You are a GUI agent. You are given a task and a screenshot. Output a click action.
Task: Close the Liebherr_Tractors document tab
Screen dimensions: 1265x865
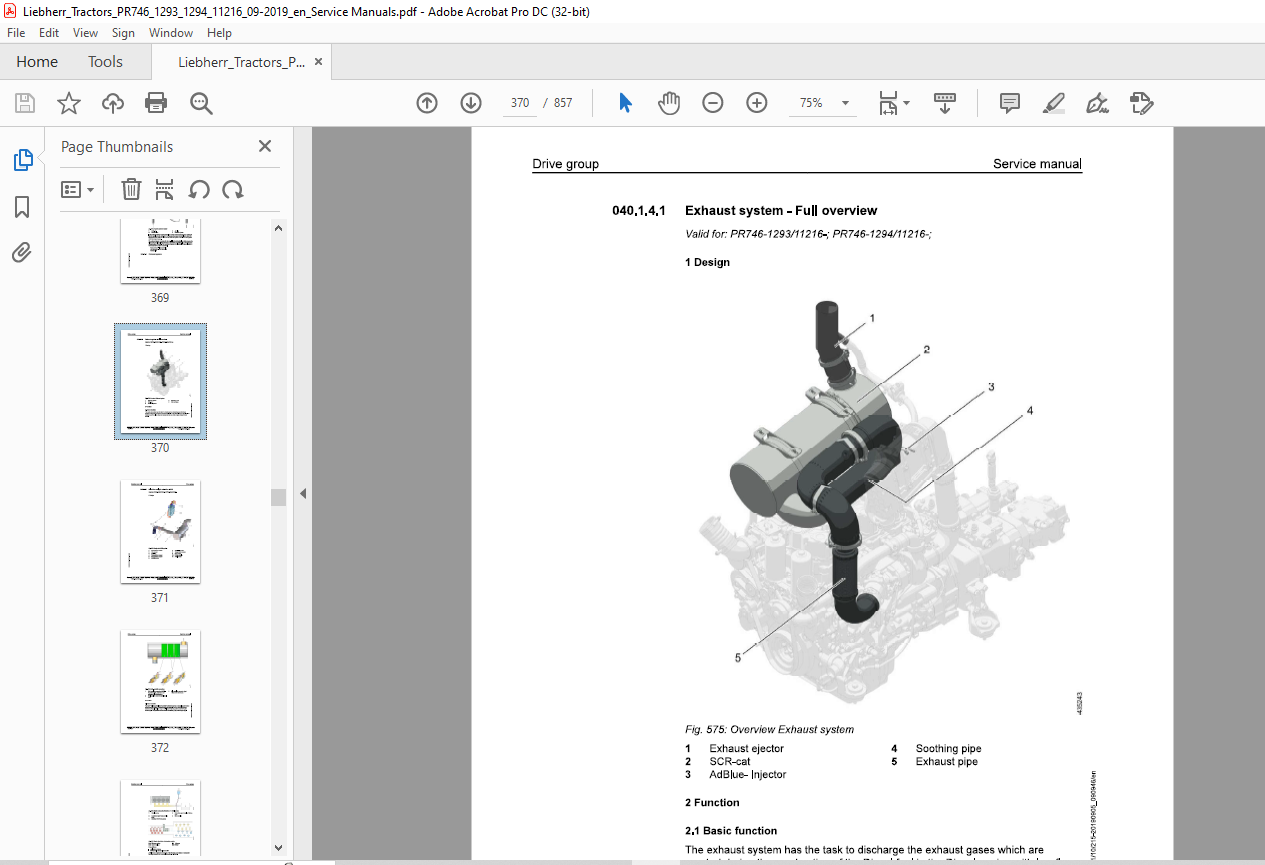(319, 62)
